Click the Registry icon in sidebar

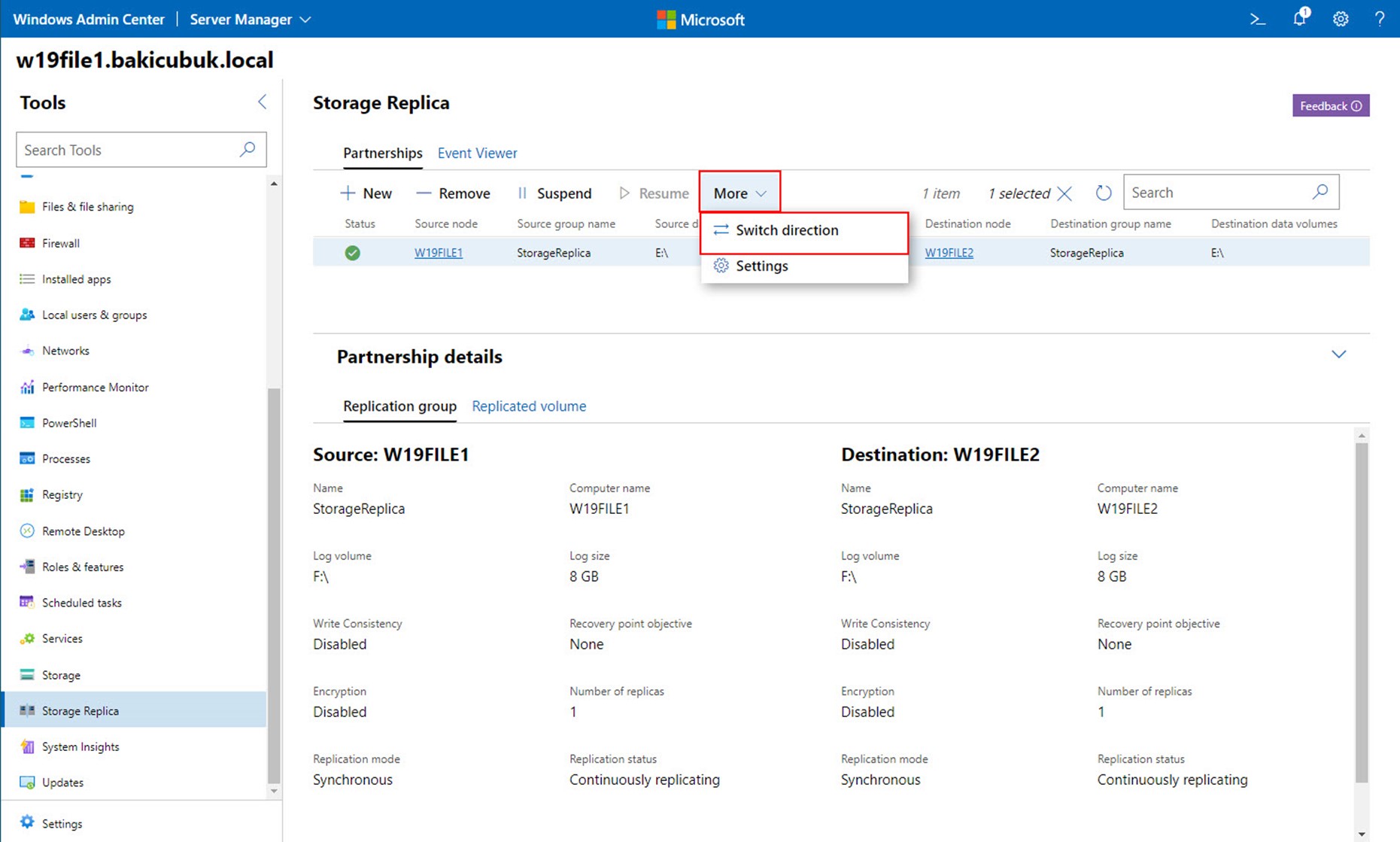[27, 494]
